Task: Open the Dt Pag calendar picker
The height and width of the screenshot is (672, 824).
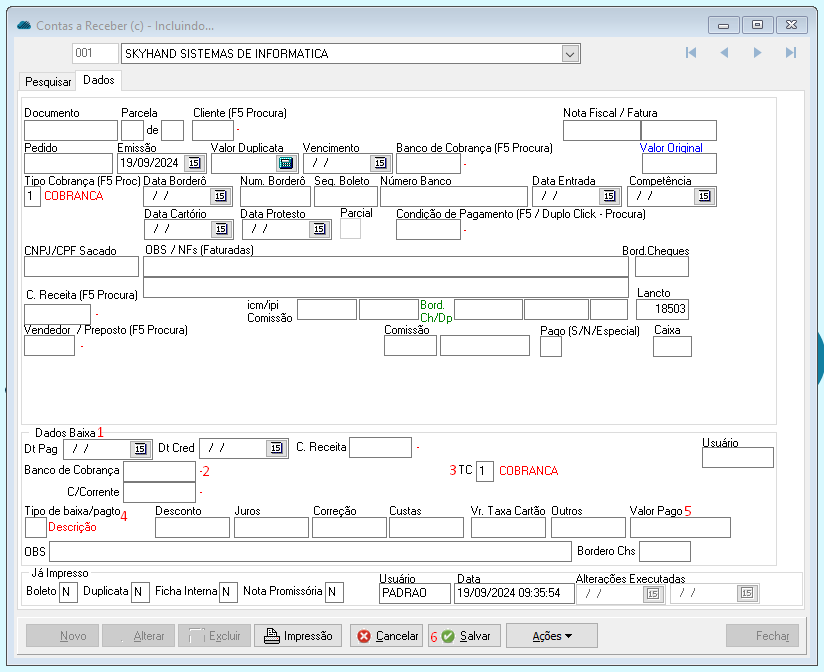Action: point(140,449)
